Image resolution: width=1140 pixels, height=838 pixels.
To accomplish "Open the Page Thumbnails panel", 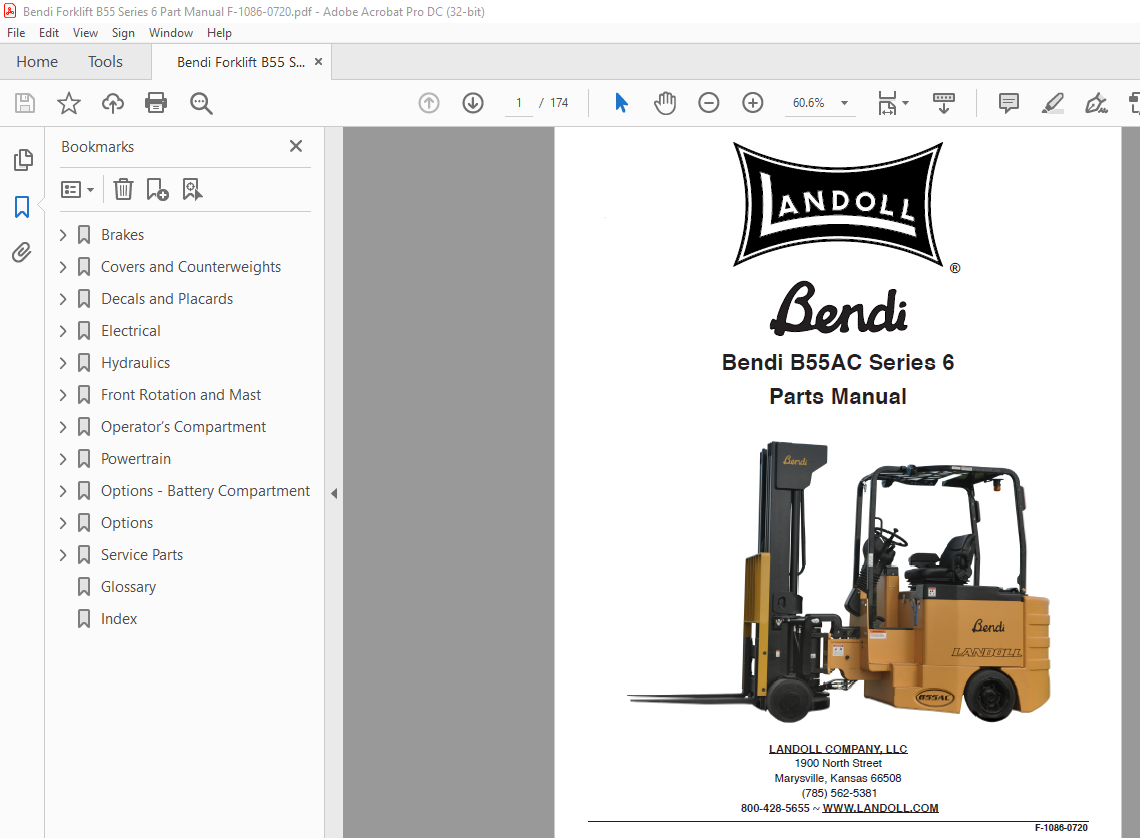I will pyautogui.click(x=23, y=160).
